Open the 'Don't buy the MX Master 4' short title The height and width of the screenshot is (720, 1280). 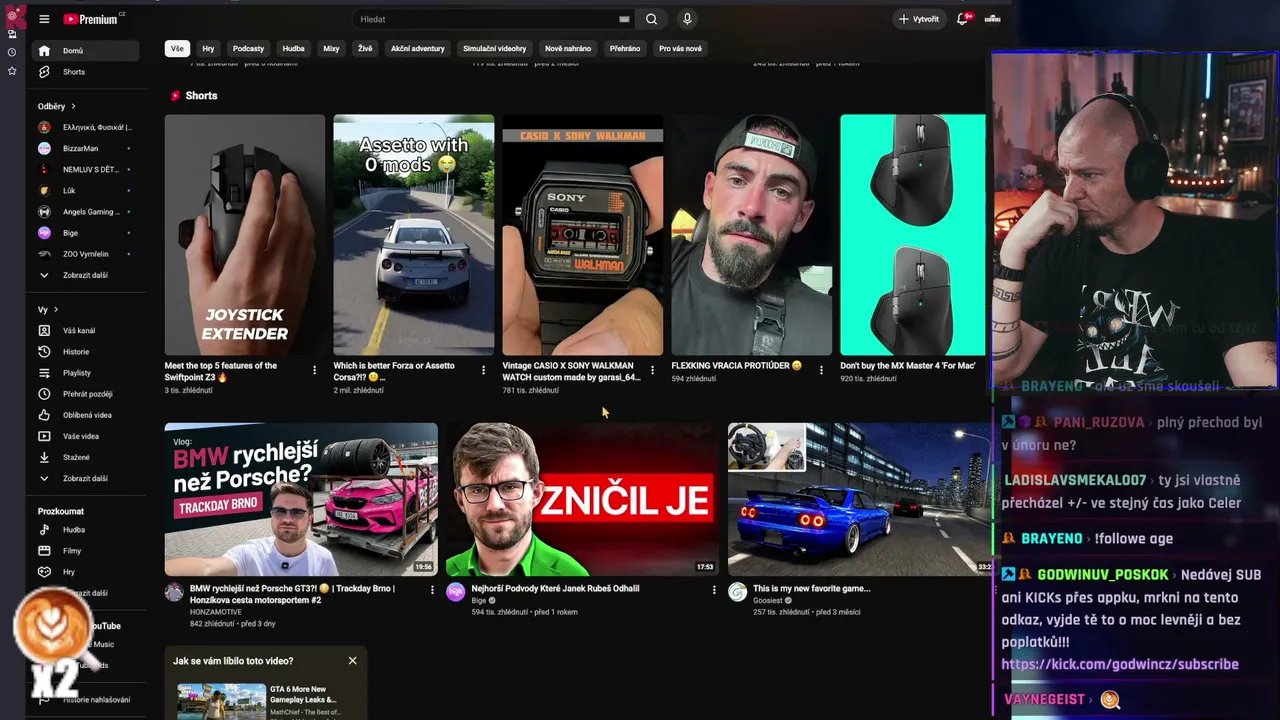point(907,366)
